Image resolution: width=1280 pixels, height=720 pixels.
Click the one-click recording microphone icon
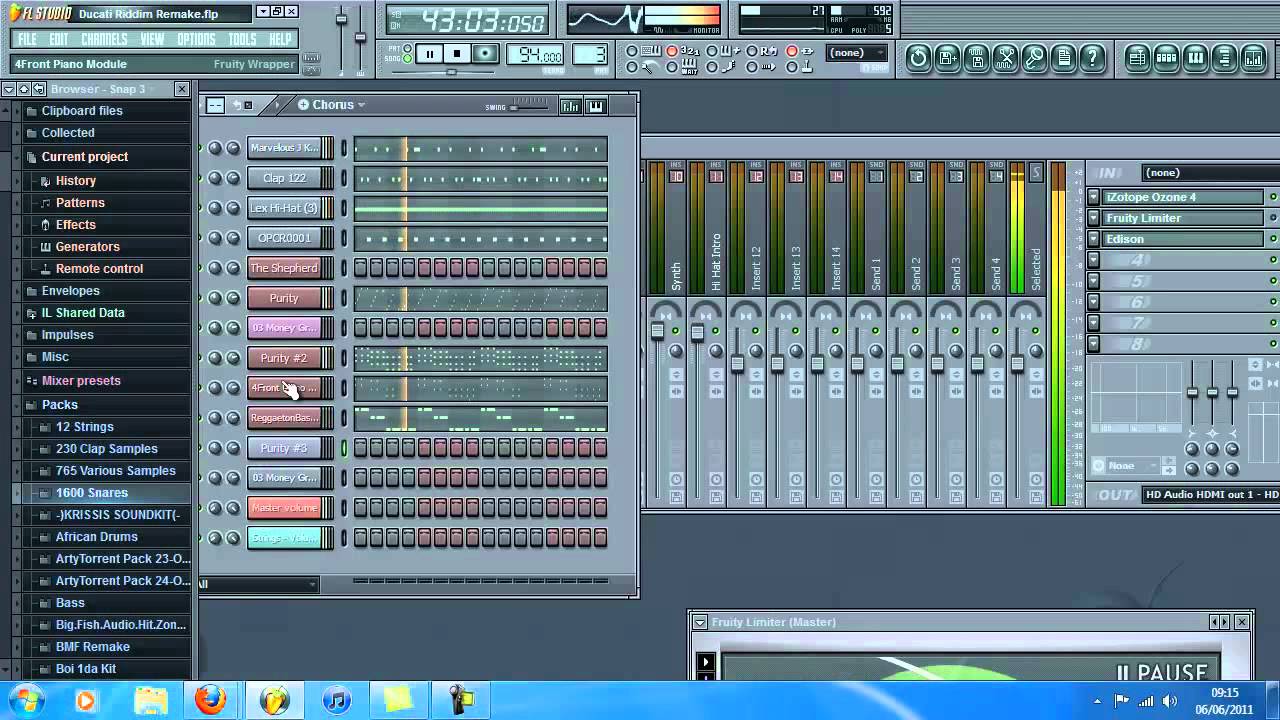[1035, 58]
